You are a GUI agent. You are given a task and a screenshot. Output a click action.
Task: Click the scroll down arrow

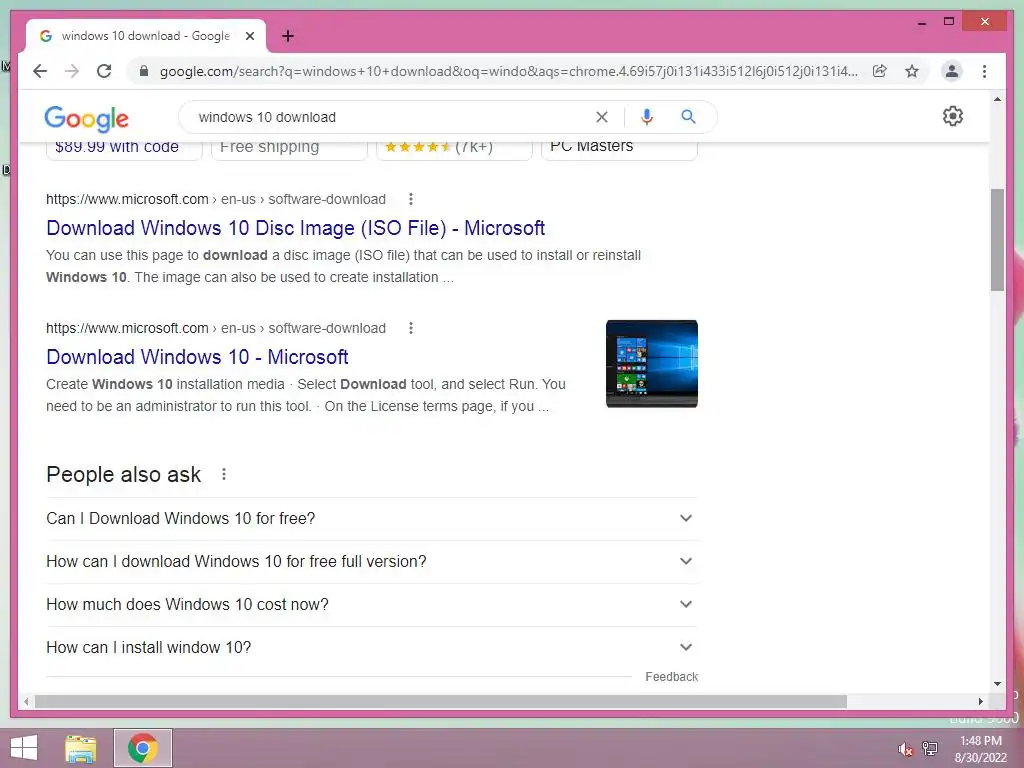coord(997,684)
